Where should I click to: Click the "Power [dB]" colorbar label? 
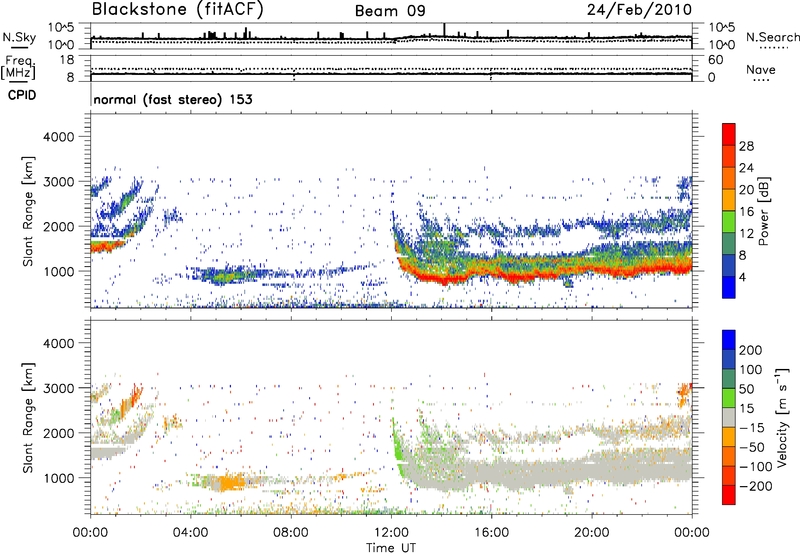click(764, 211)
